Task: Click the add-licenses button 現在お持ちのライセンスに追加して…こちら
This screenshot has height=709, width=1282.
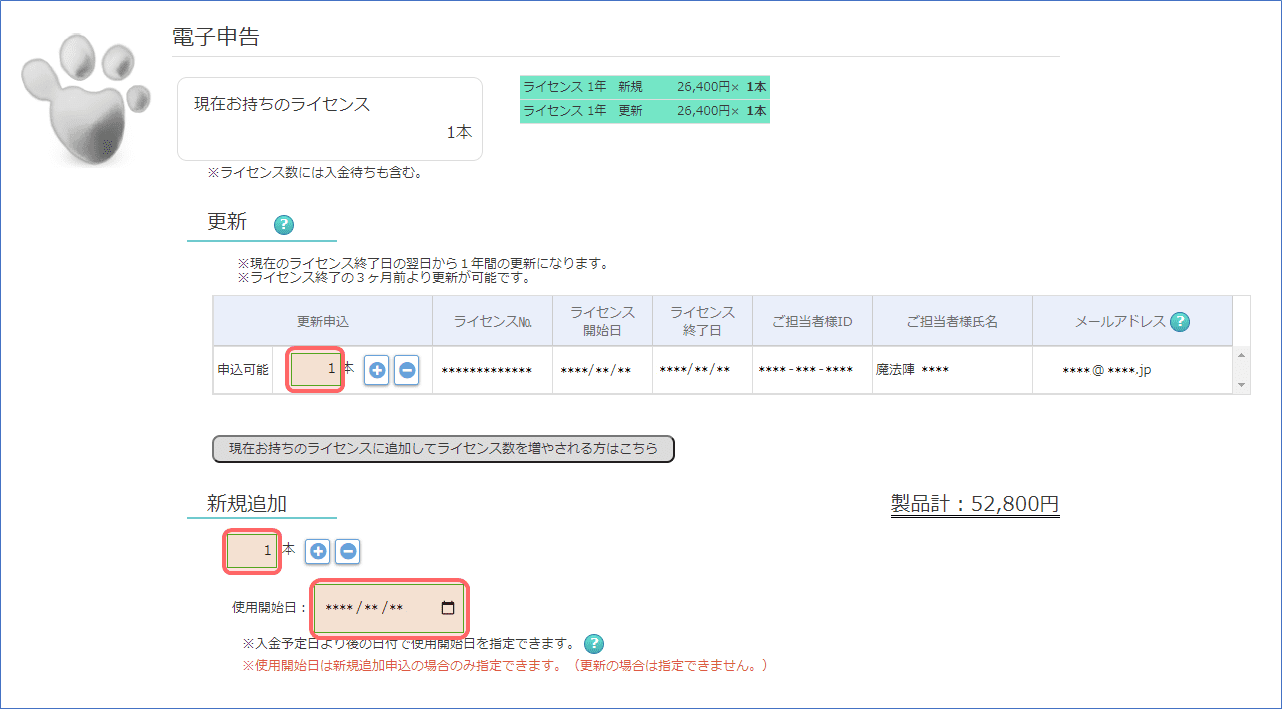Action: point(444,449)
